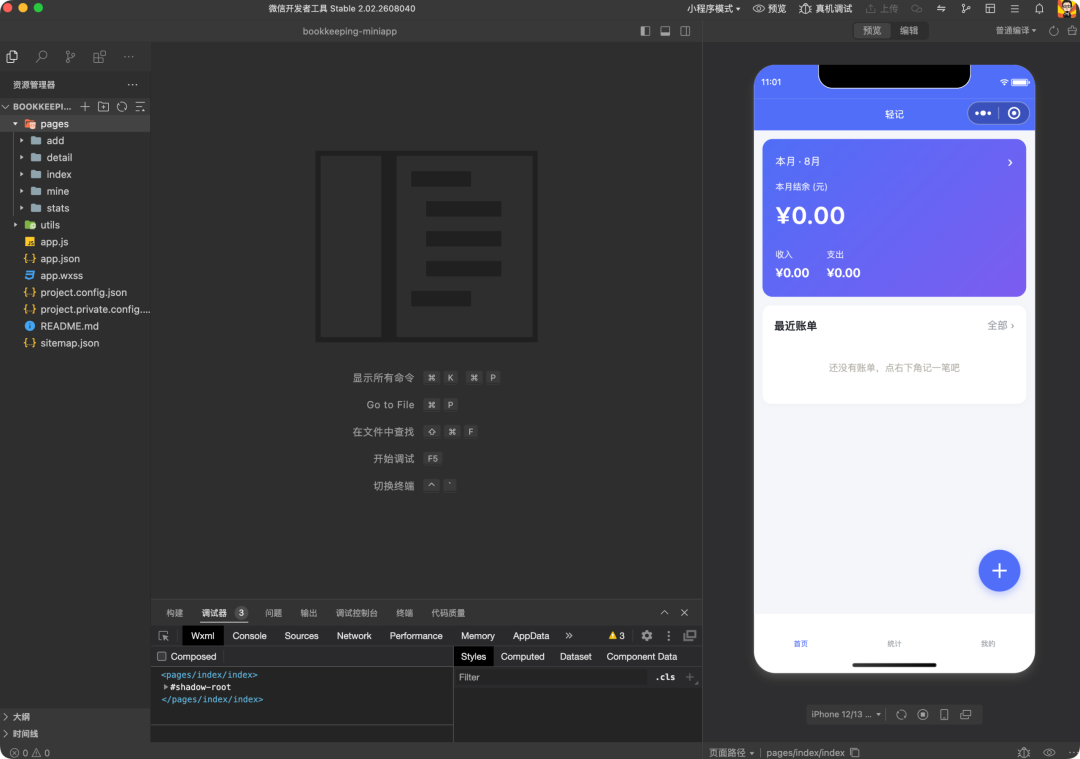This screenshot has height=759, width=1080.
Task: Click the element inspector picker icon
Action: (x=163, y=636)
